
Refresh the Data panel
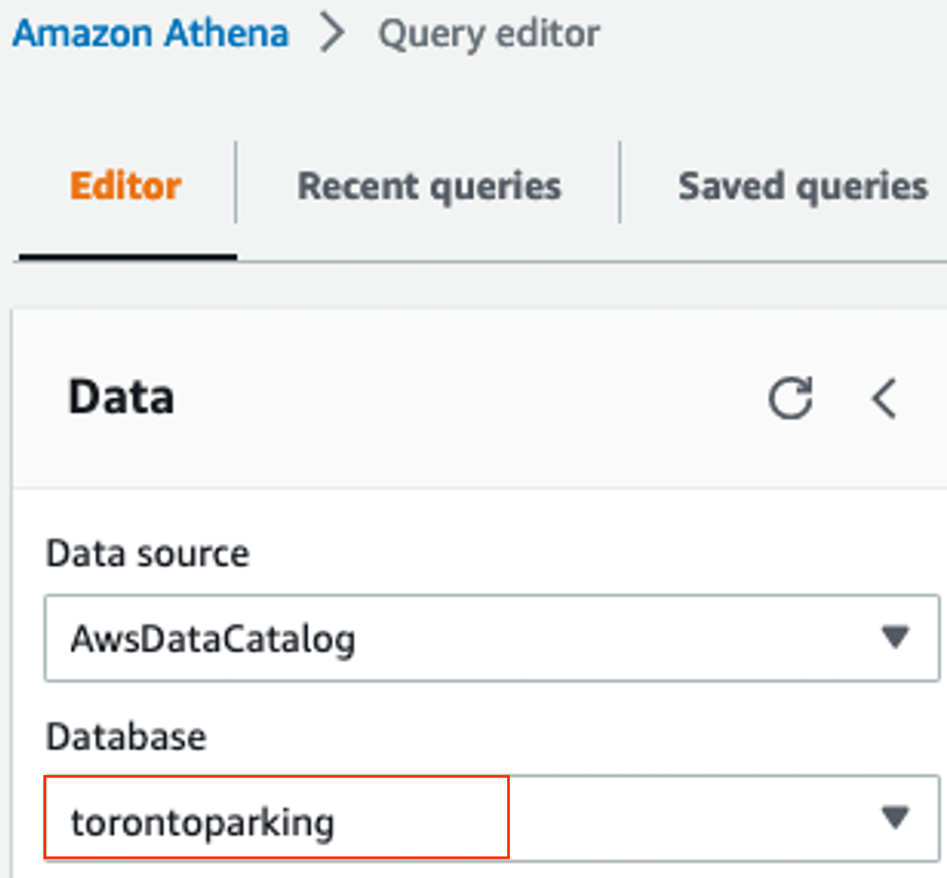(790, 398)
